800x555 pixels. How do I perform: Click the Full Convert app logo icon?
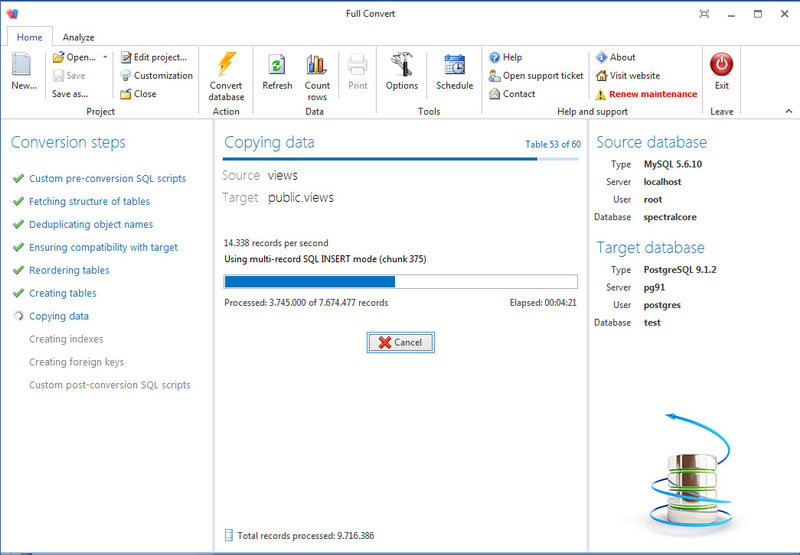pyautogui.click(x=13, y=14)
